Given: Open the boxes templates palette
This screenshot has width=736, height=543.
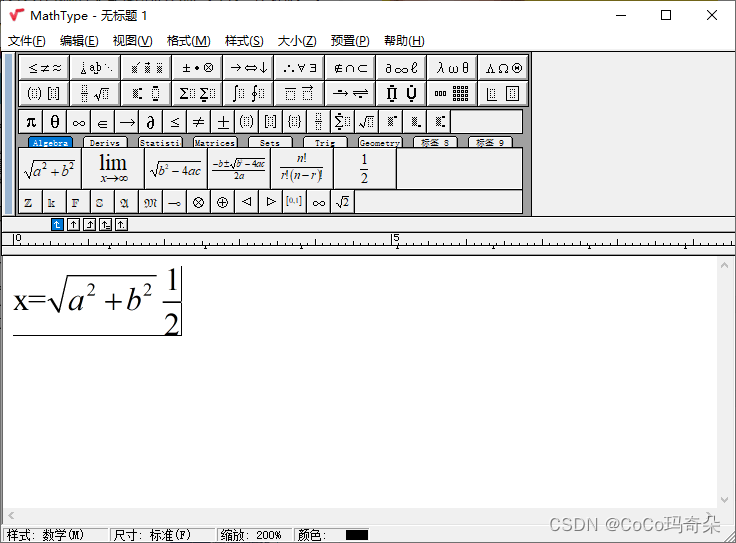Looking at the screenshot, I should click(x=504, y=93).
